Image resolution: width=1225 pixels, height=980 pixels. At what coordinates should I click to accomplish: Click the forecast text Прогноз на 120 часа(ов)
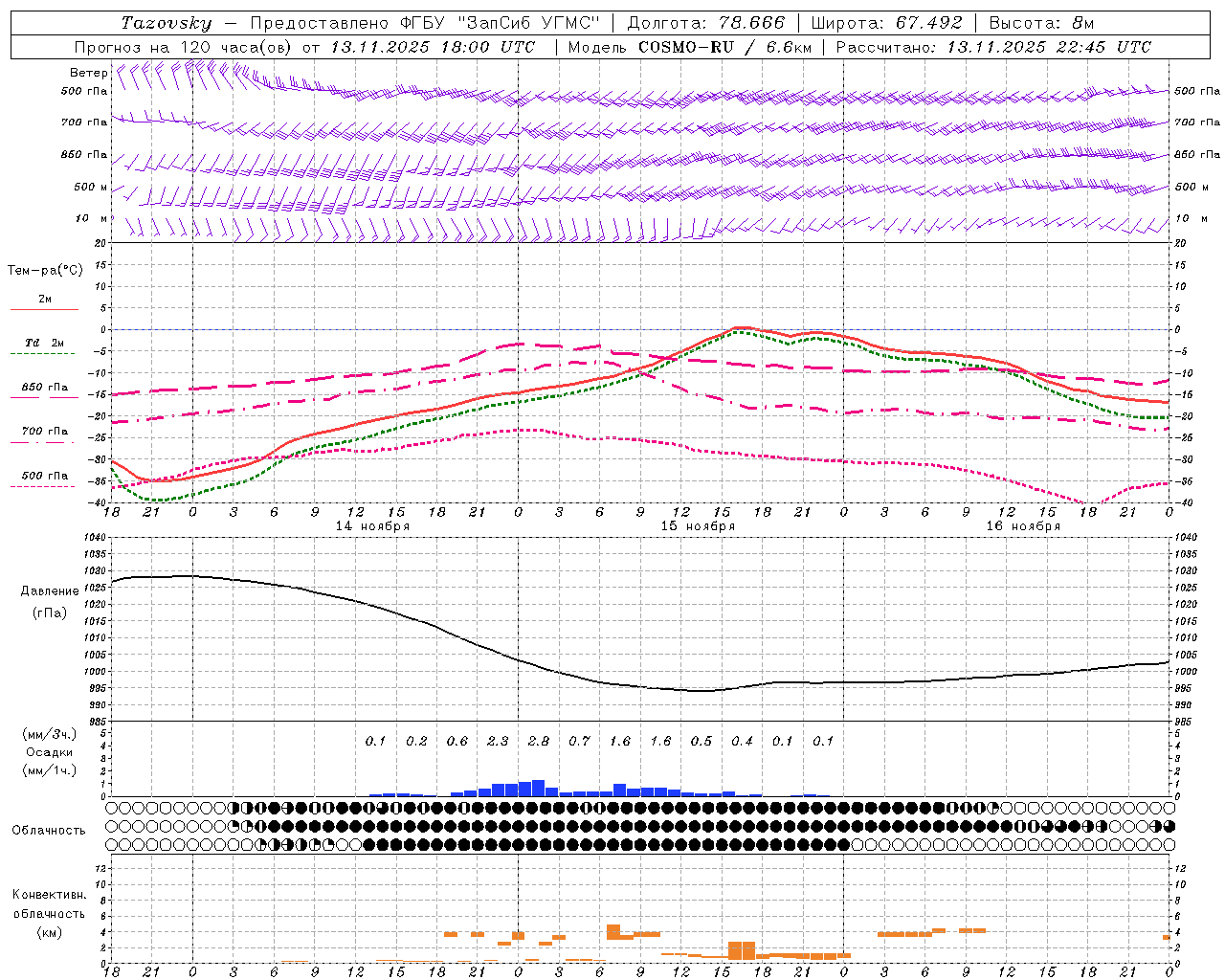(x=184, y=47)
